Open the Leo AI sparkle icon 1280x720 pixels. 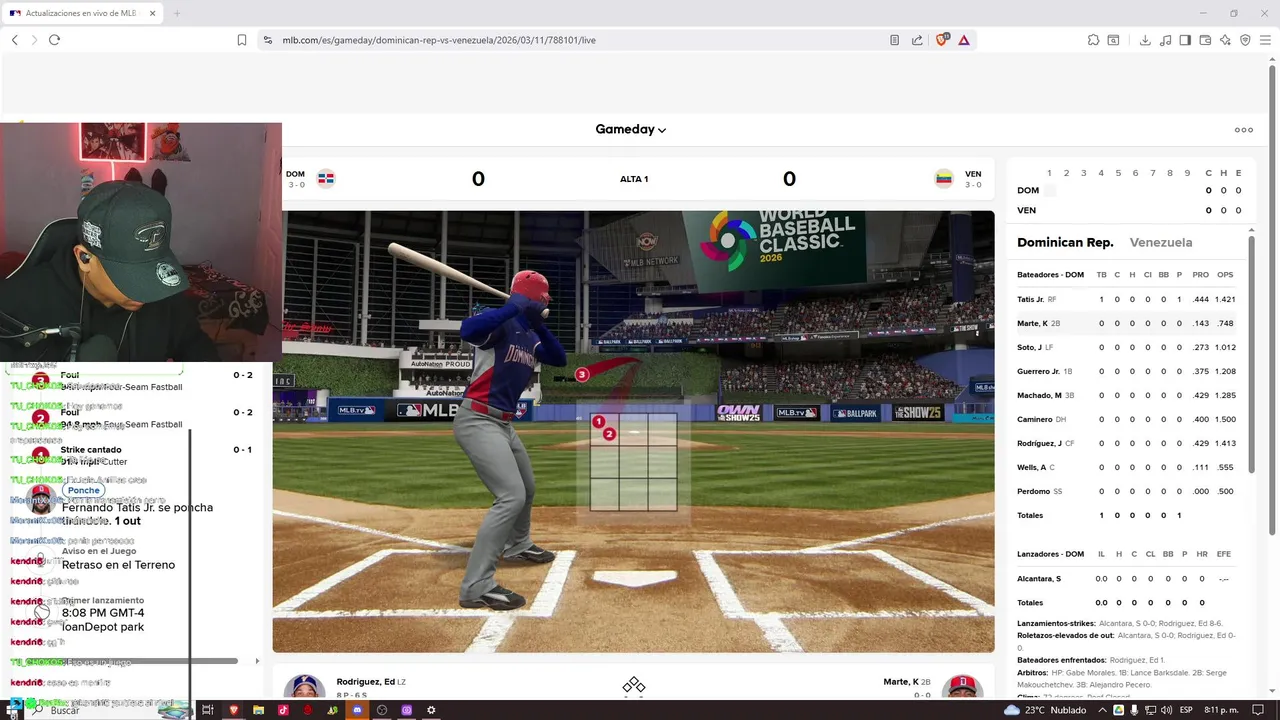(x=1225, y=40)
